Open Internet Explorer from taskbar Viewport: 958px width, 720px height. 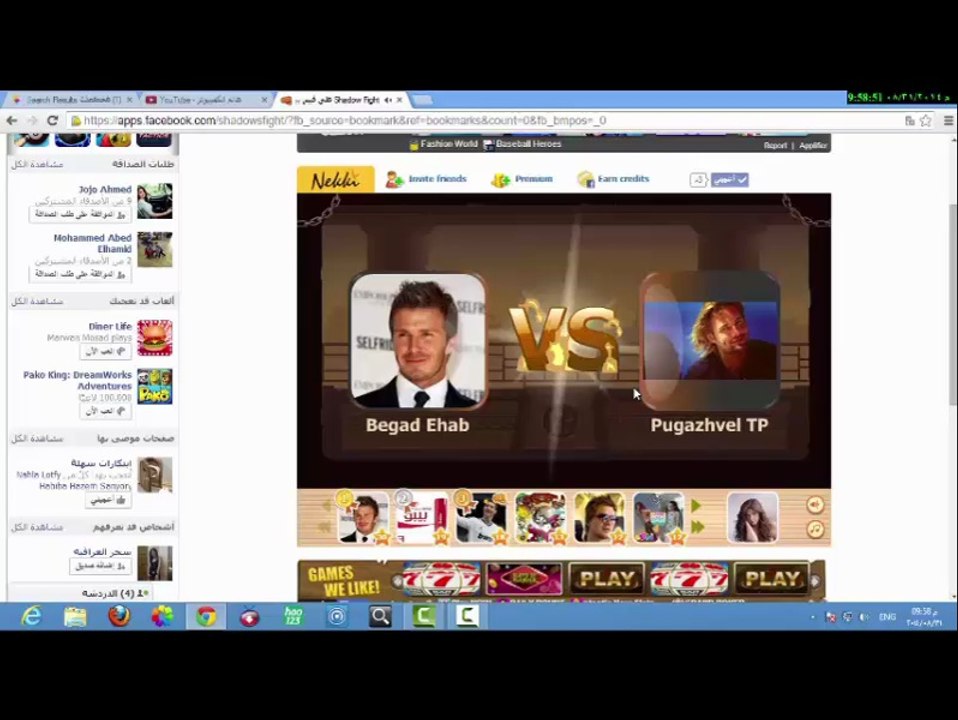pos(31,616)
